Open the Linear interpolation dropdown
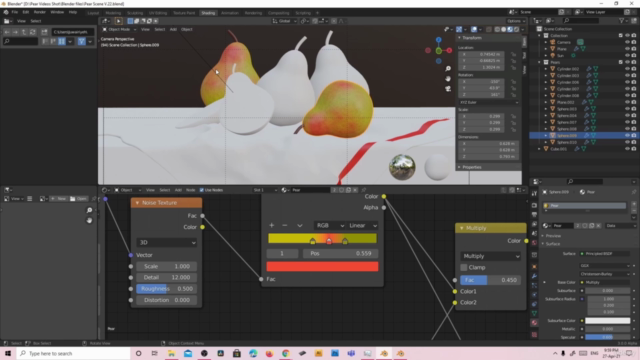 [x=362, y=225]
